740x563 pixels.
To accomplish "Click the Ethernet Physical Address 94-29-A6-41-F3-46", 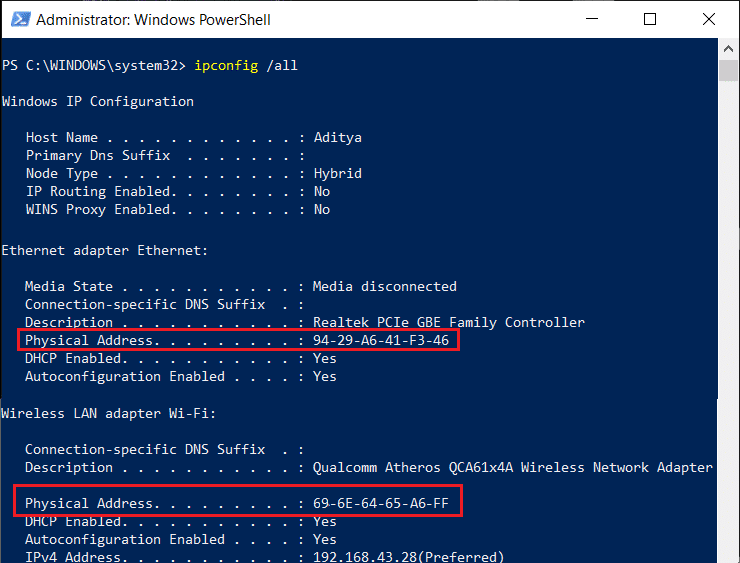I will click(381, 340).
